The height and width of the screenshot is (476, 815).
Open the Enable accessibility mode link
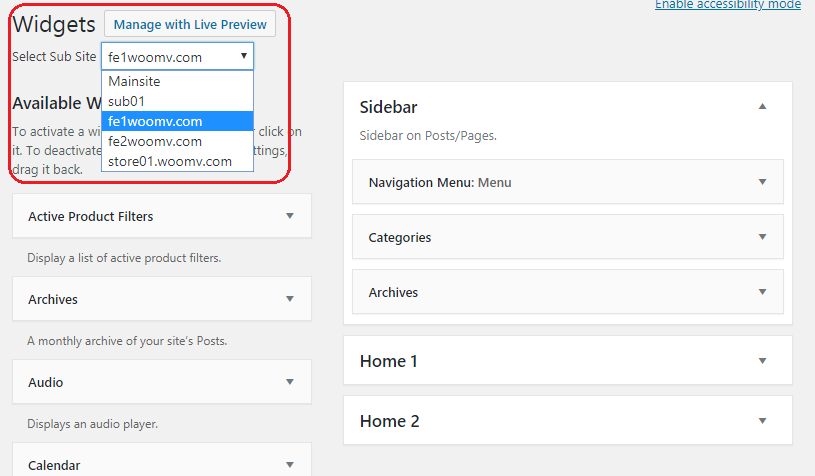pos(727,5)
